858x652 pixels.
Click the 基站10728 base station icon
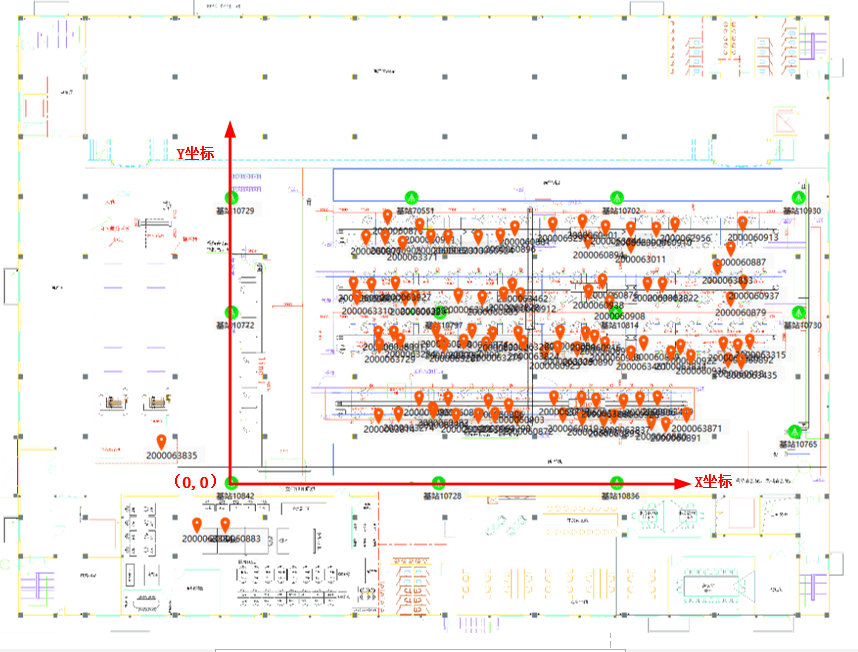(438, 483)
